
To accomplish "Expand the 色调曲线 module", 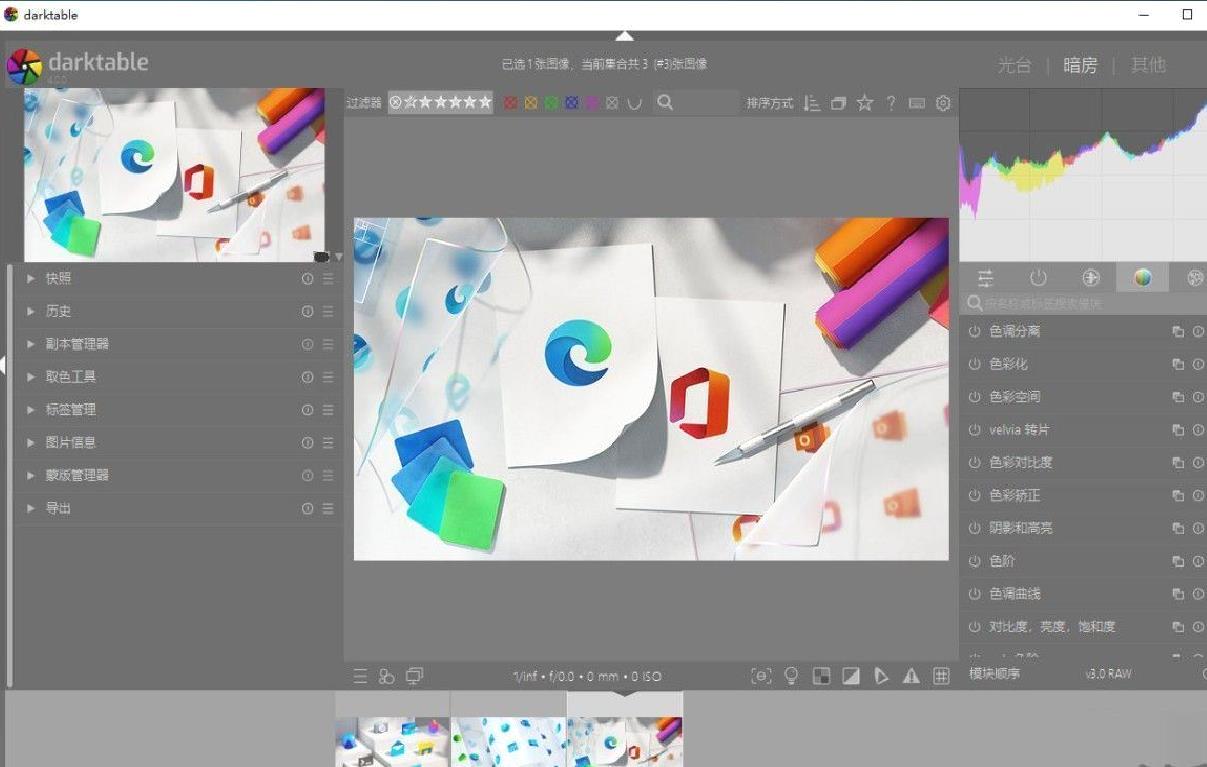I will [1015, 594].
